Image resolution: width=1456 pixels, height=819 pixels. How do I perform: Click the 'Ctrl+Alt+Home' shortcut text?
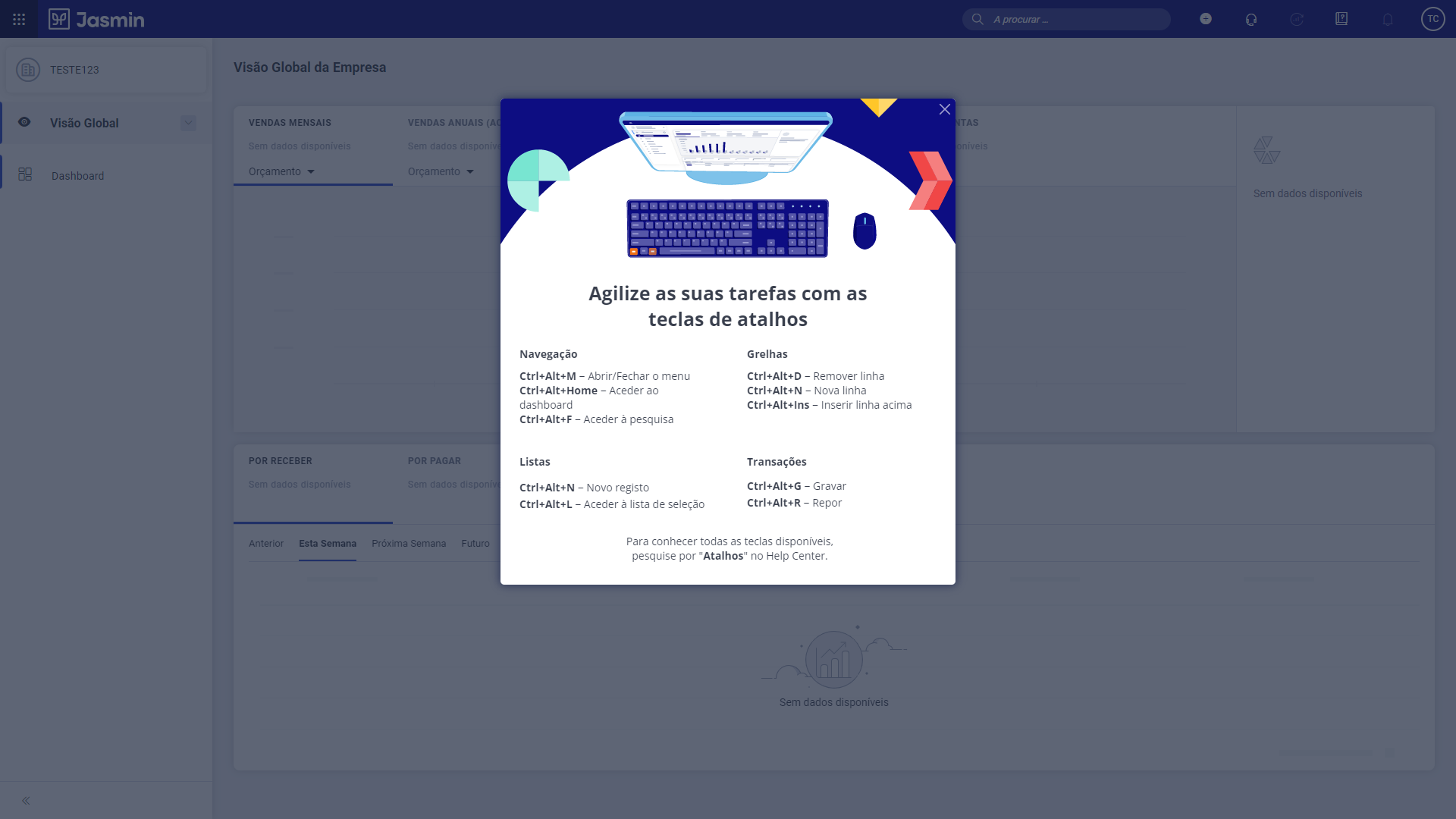pos(558,391)
